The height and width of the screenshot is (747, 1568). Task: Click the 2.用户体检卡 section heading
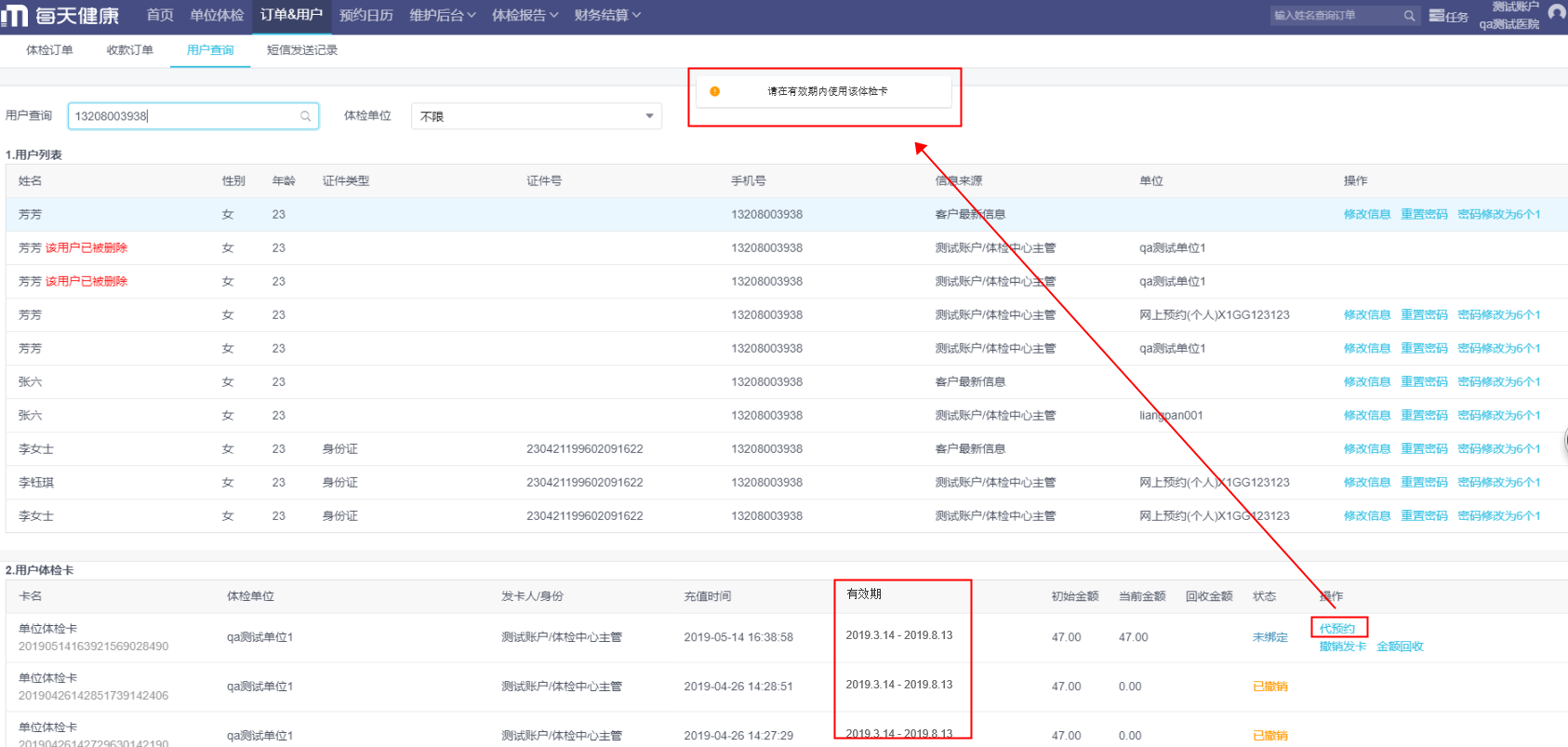tap(39, 570)
